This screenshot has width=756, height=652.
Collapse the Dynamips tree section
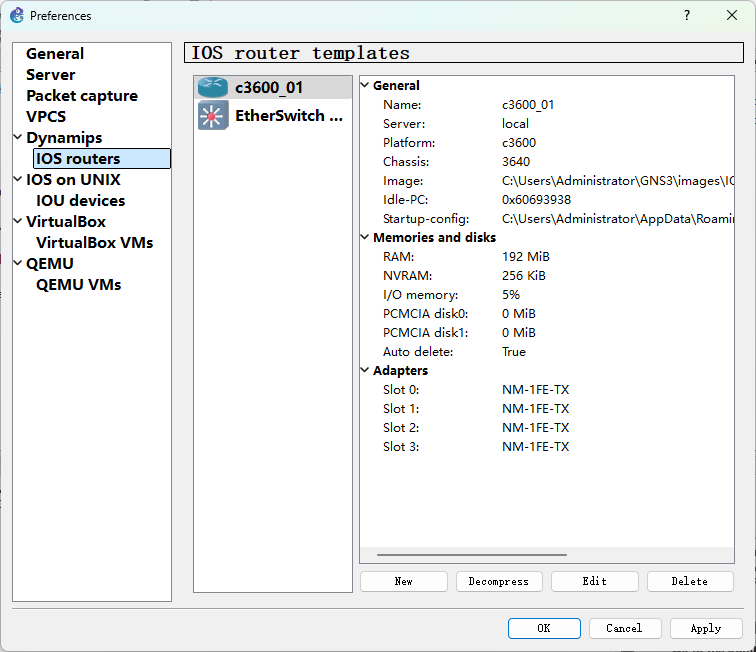(x=18, y=137)
